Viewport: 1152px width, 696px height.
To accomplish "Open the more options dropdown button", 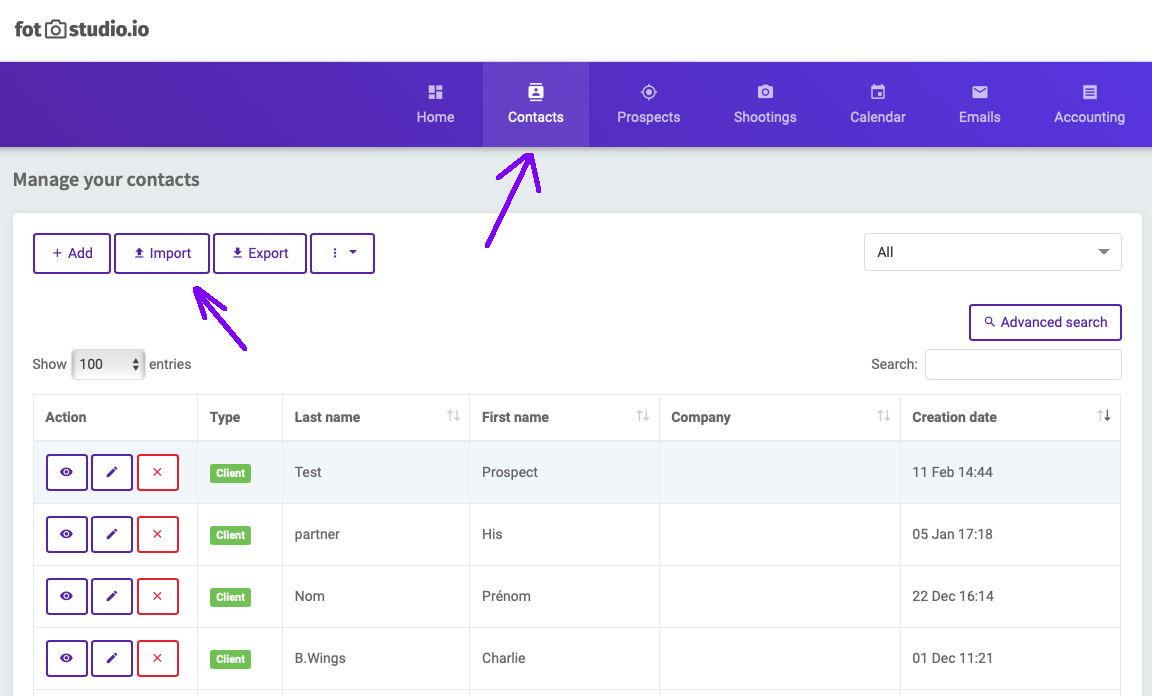I will (x=342, y=254).
